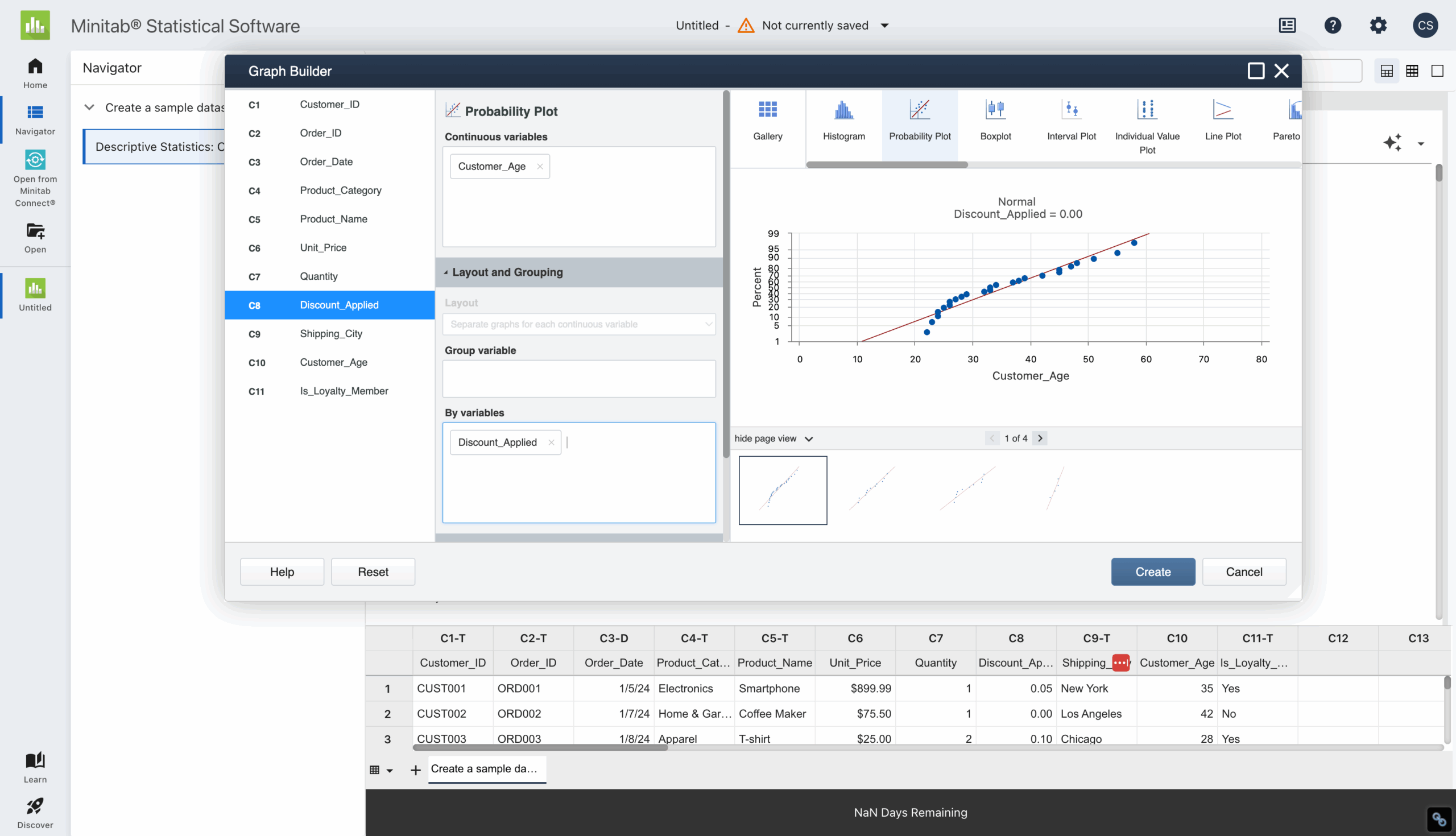The image size is (1456, 836).
Task: Pick the Line Plot graph type
Action: [1223, 121]
